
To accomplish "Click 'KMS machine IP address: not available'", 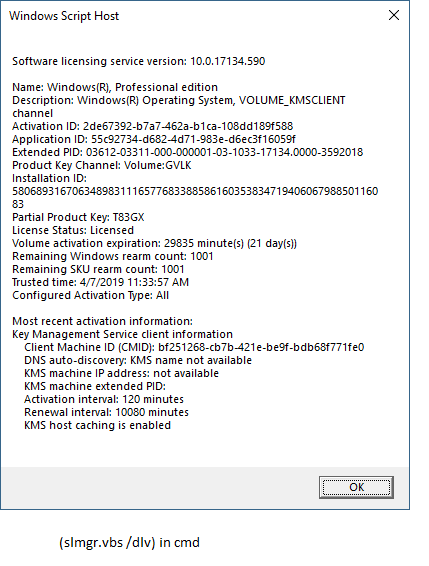I will pos(121,373).
